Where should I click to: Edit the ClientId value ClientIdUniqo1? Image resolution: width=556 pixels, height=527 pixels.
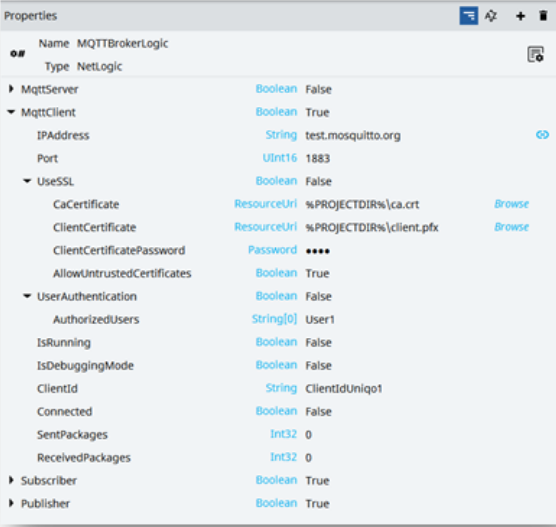[x=344, y=389]
